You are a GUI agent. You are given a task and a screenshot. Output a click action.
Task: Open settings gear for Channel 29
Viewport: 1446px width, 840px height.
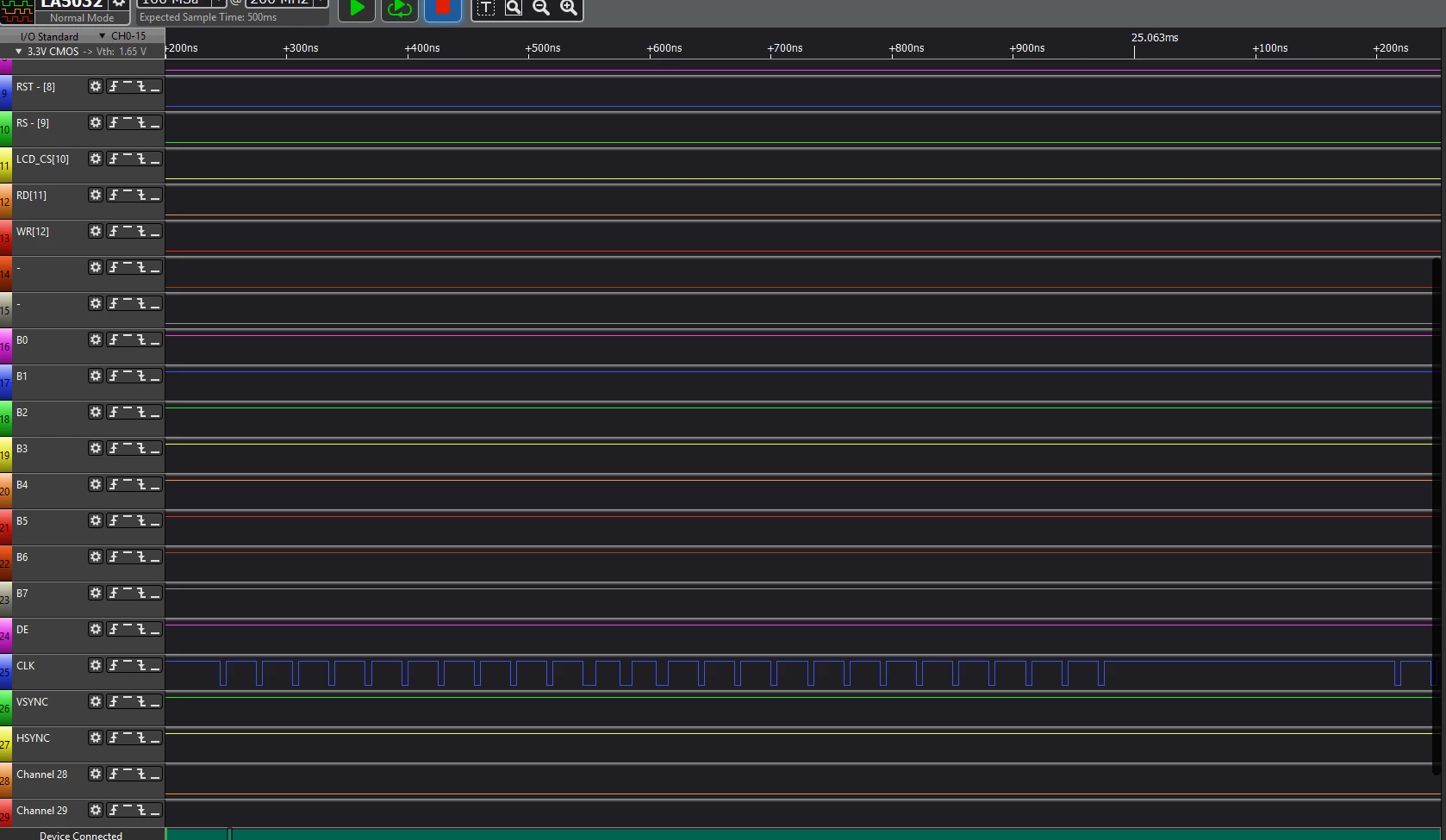click(x=96, y=810)
